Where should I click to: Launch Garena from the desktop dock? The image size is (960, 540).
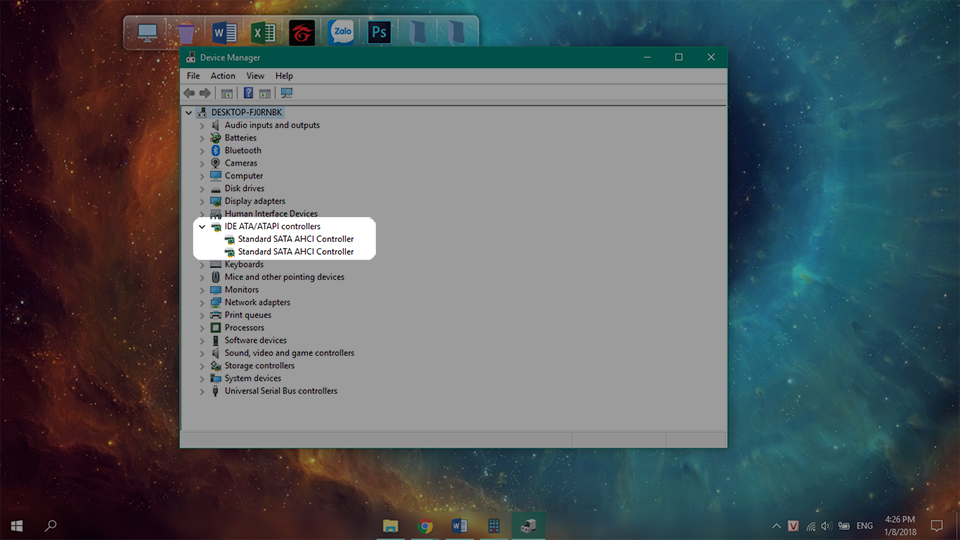pos(302,32)
